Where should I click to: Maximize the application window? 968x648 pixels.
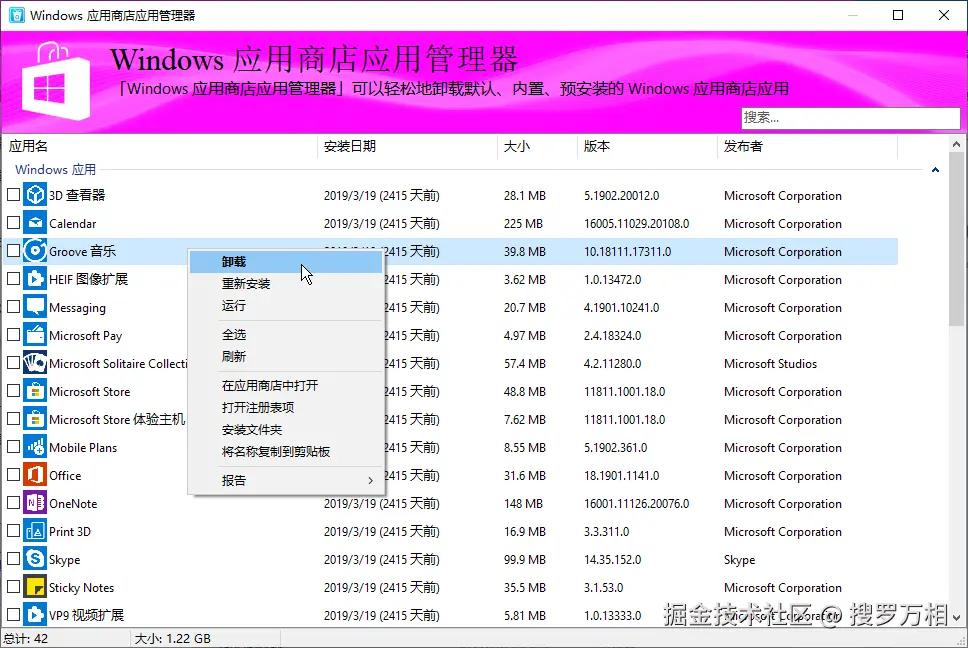pos(898,15)
